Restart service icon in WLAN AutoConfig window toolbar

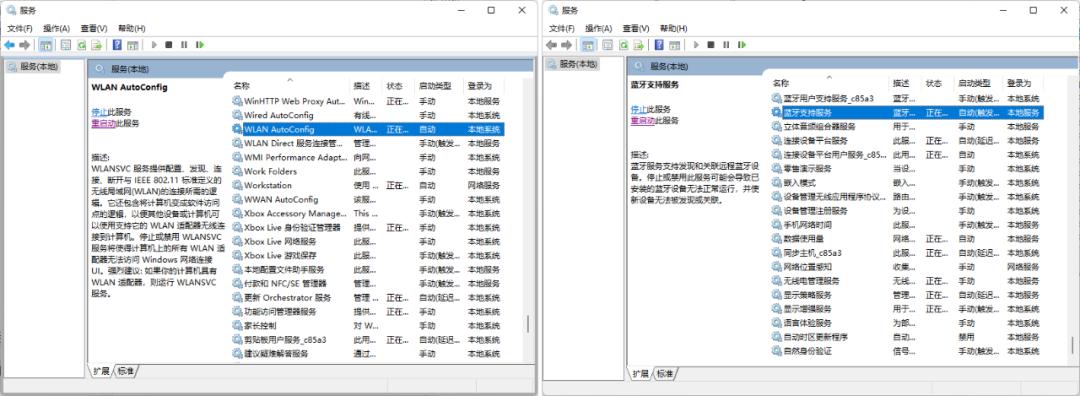click(200, 45)
